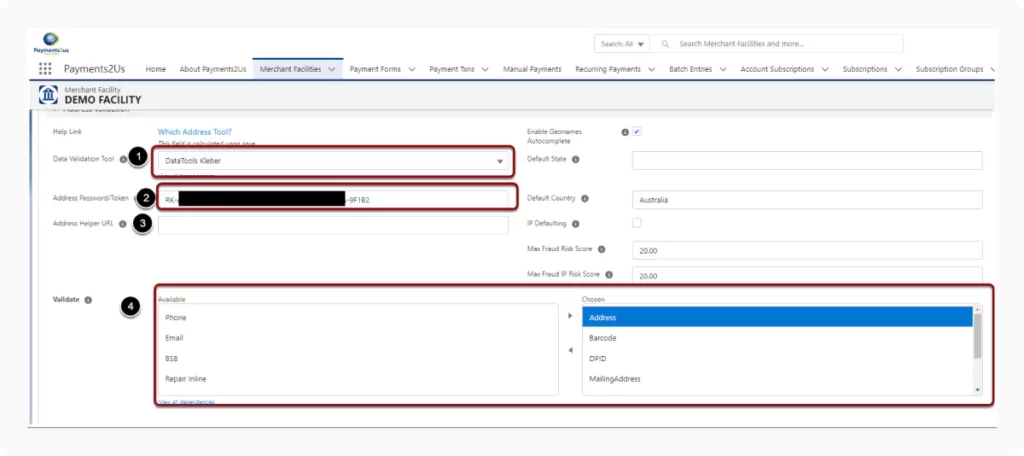Click the Merchant Facility bank icon
Viewport: 1024px width, 456px height.
(x=48, y=95)
